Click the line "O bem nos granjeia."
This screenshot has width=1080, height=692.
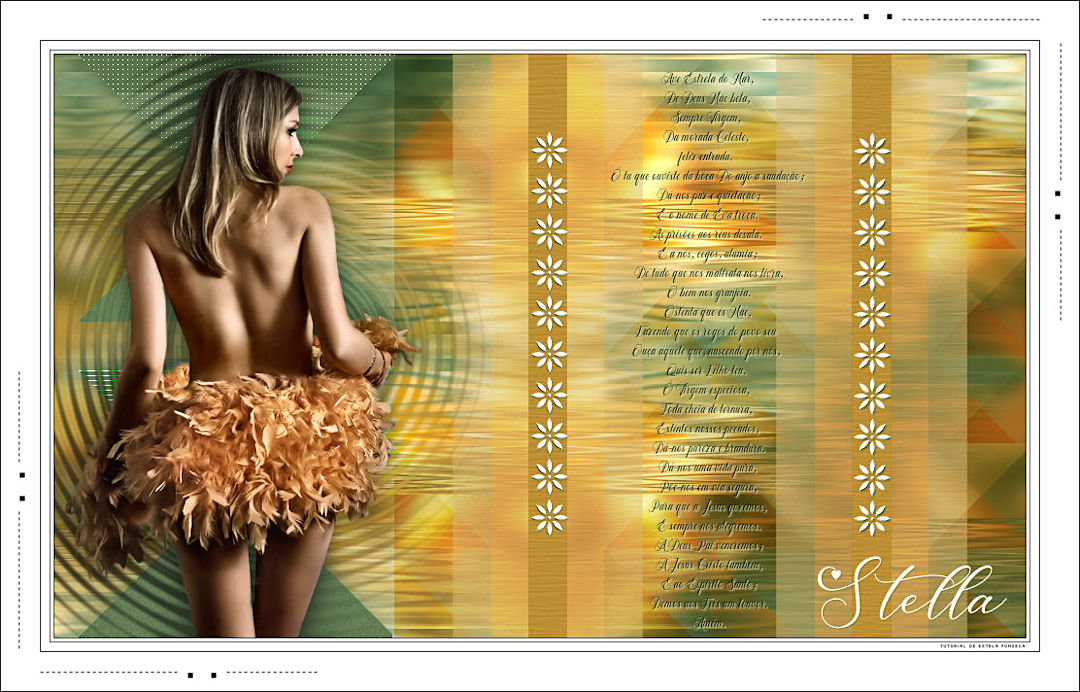click(x=707, y=293)
